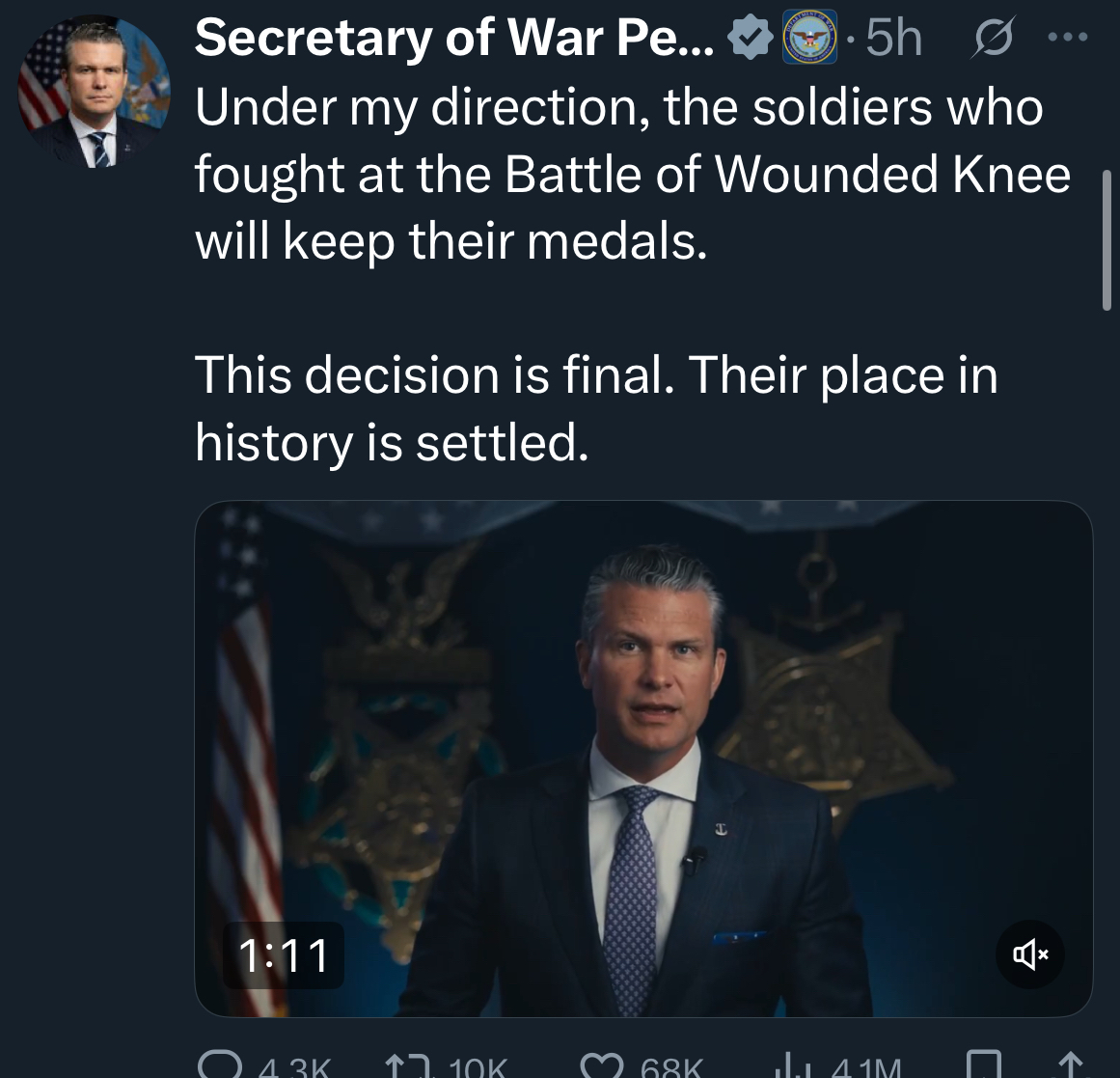1120x1078 pixels.
Task: Open the three-dot more options menu
Action: click(1068, 39)
